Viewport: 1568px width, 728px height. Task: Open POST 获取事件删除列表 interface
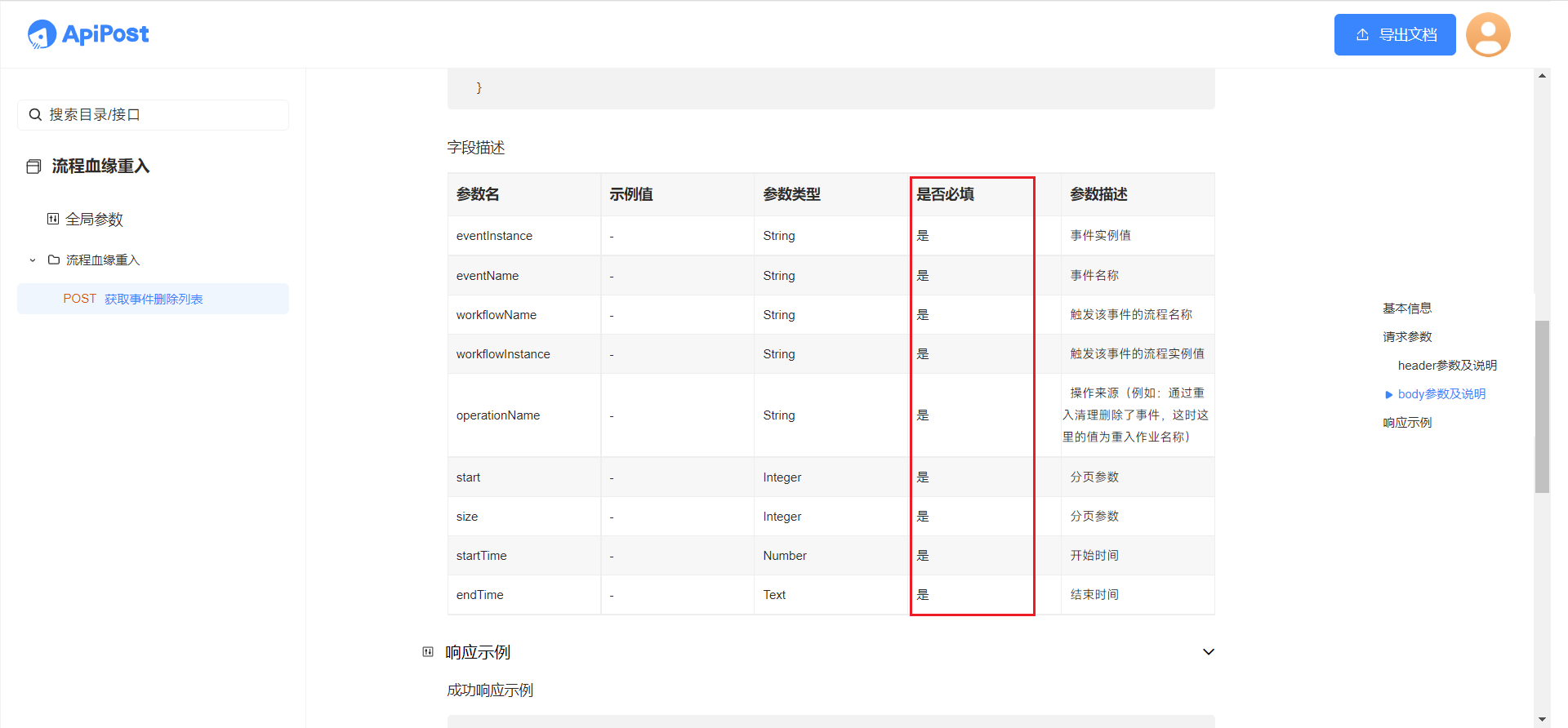click(x=153, y=299)
